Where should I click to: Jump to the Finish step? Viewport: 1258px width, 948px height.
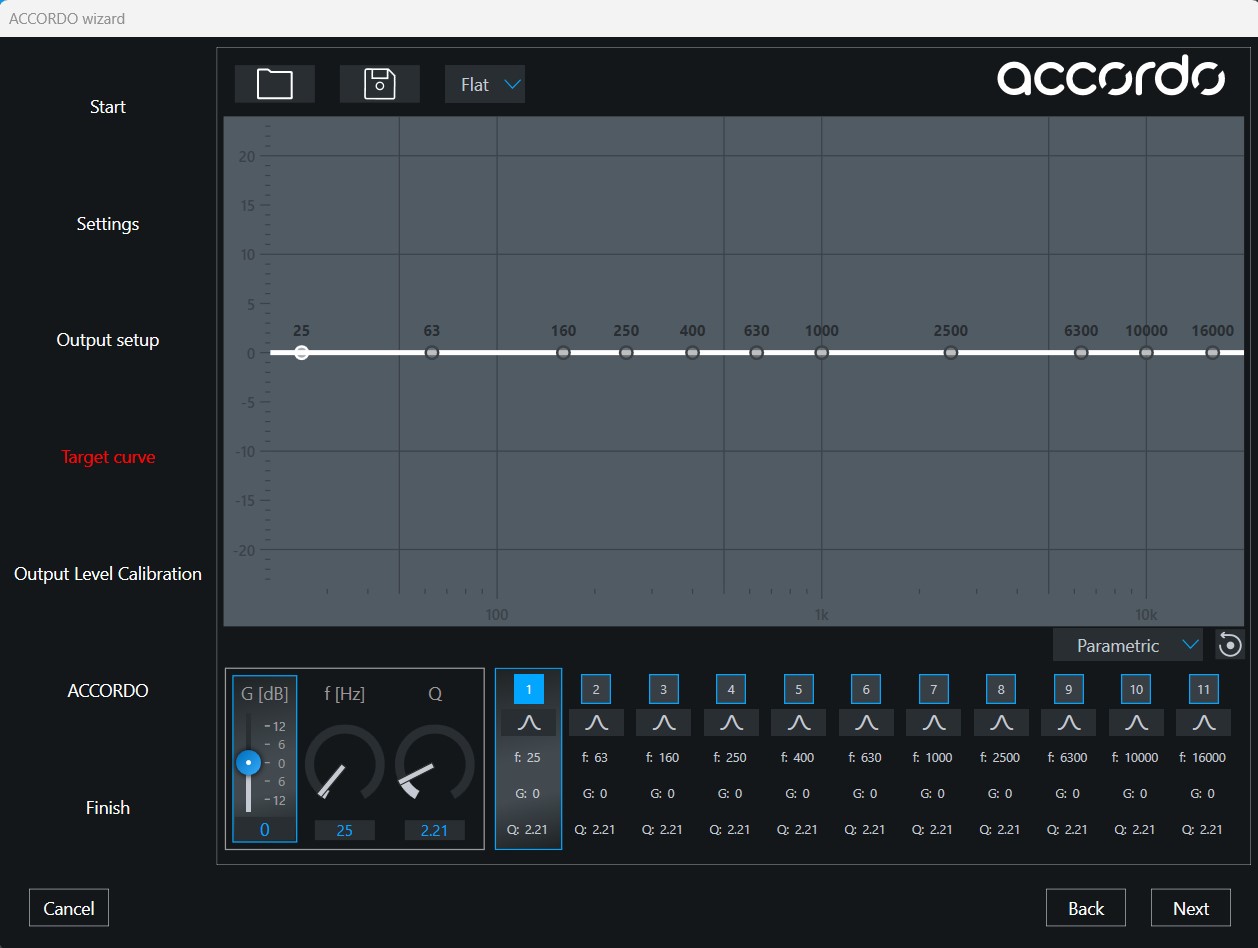[108, 808]
